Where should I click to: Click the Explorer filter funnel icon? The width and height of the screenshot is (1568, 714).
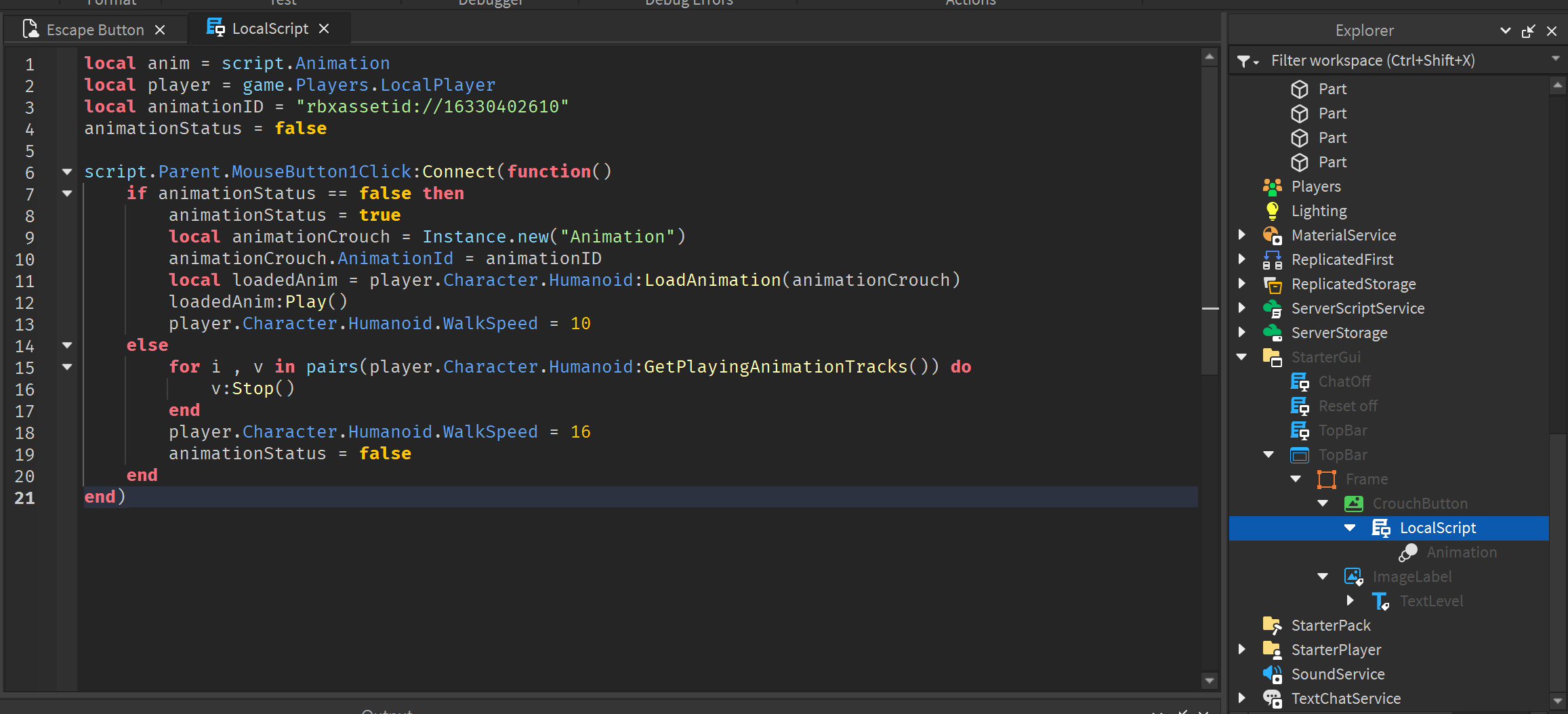(1244, 61)
